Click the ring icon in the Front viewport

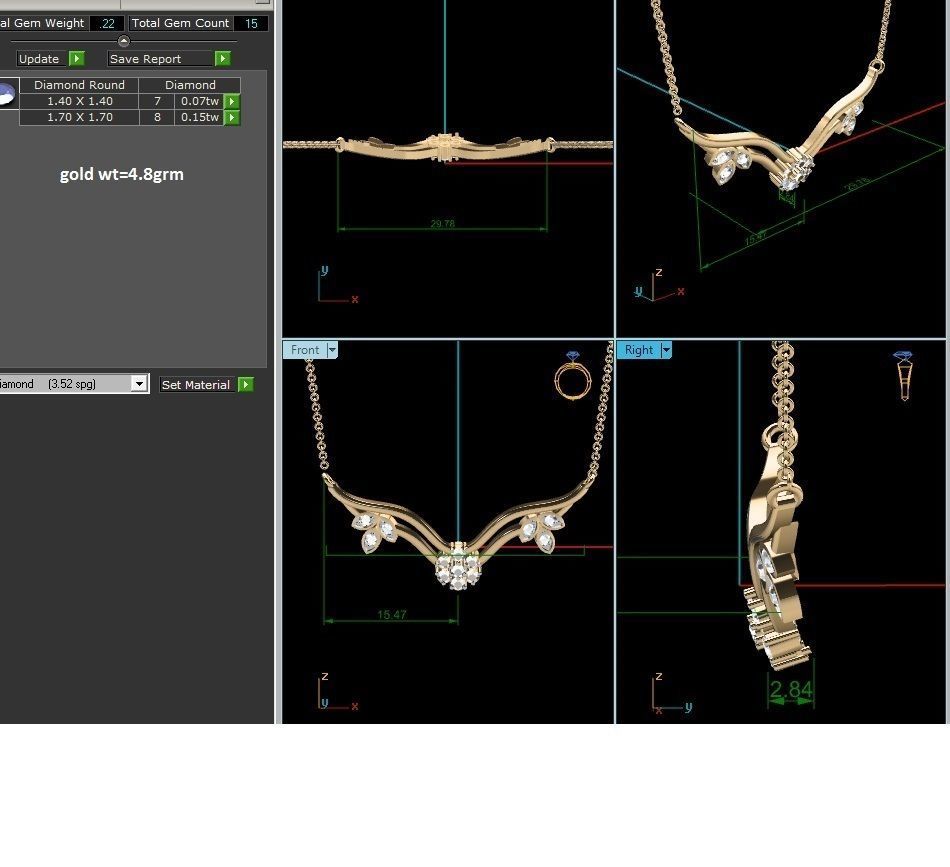[x=573, y=376]
